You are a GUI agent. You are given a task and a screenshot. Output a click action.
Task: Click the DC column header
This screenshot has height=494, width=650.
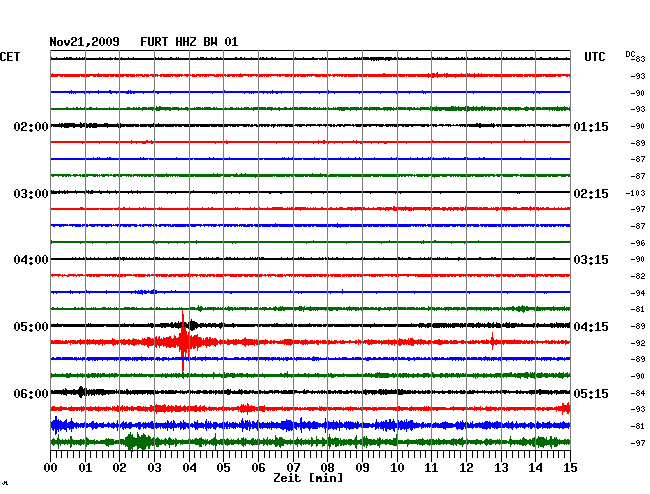[630, 54]
